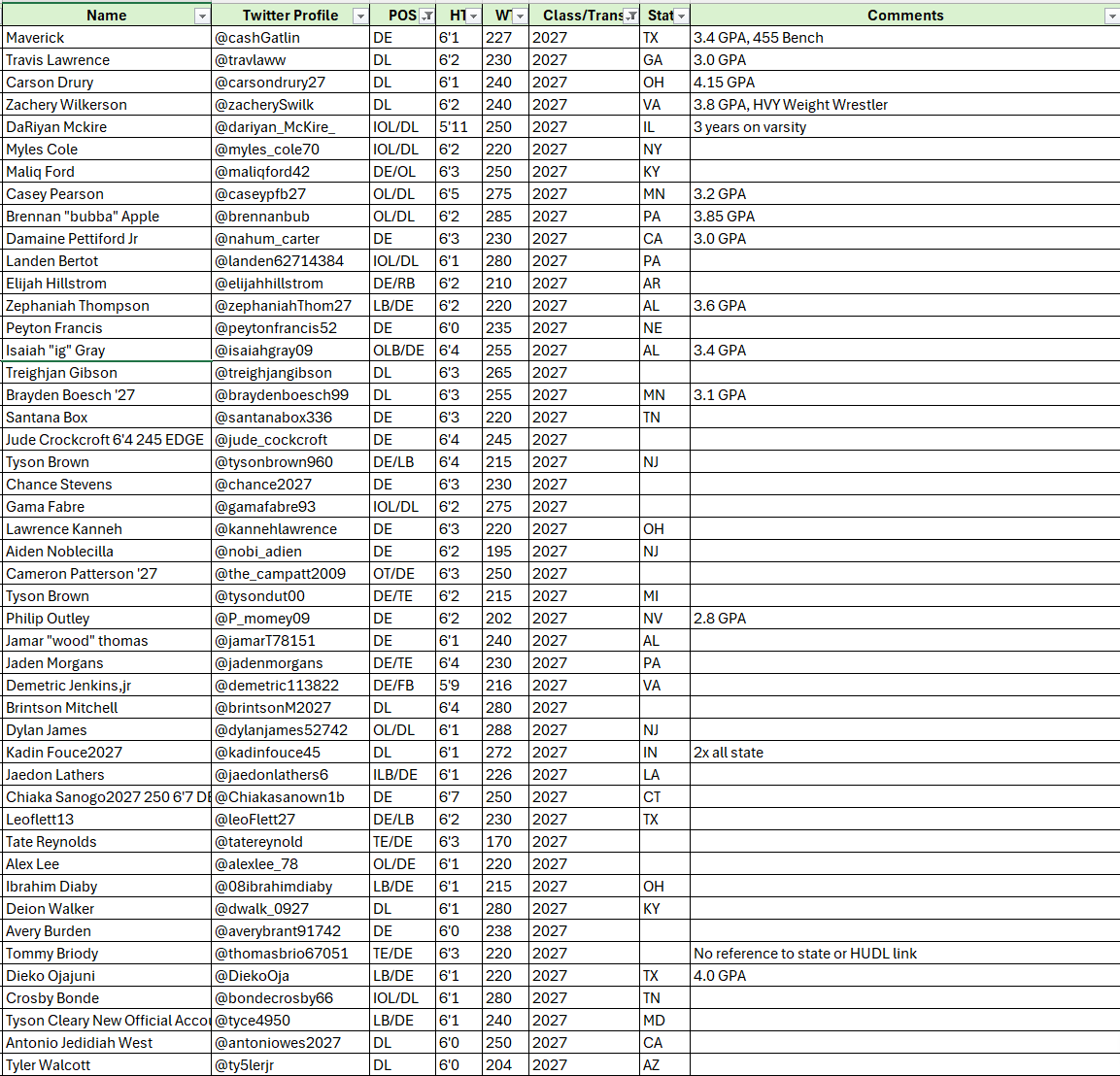Select the @myles_cole70 Twitter cell
Image resolution: width=1120 pixels, height=1076 pixels.
(290, 150)
